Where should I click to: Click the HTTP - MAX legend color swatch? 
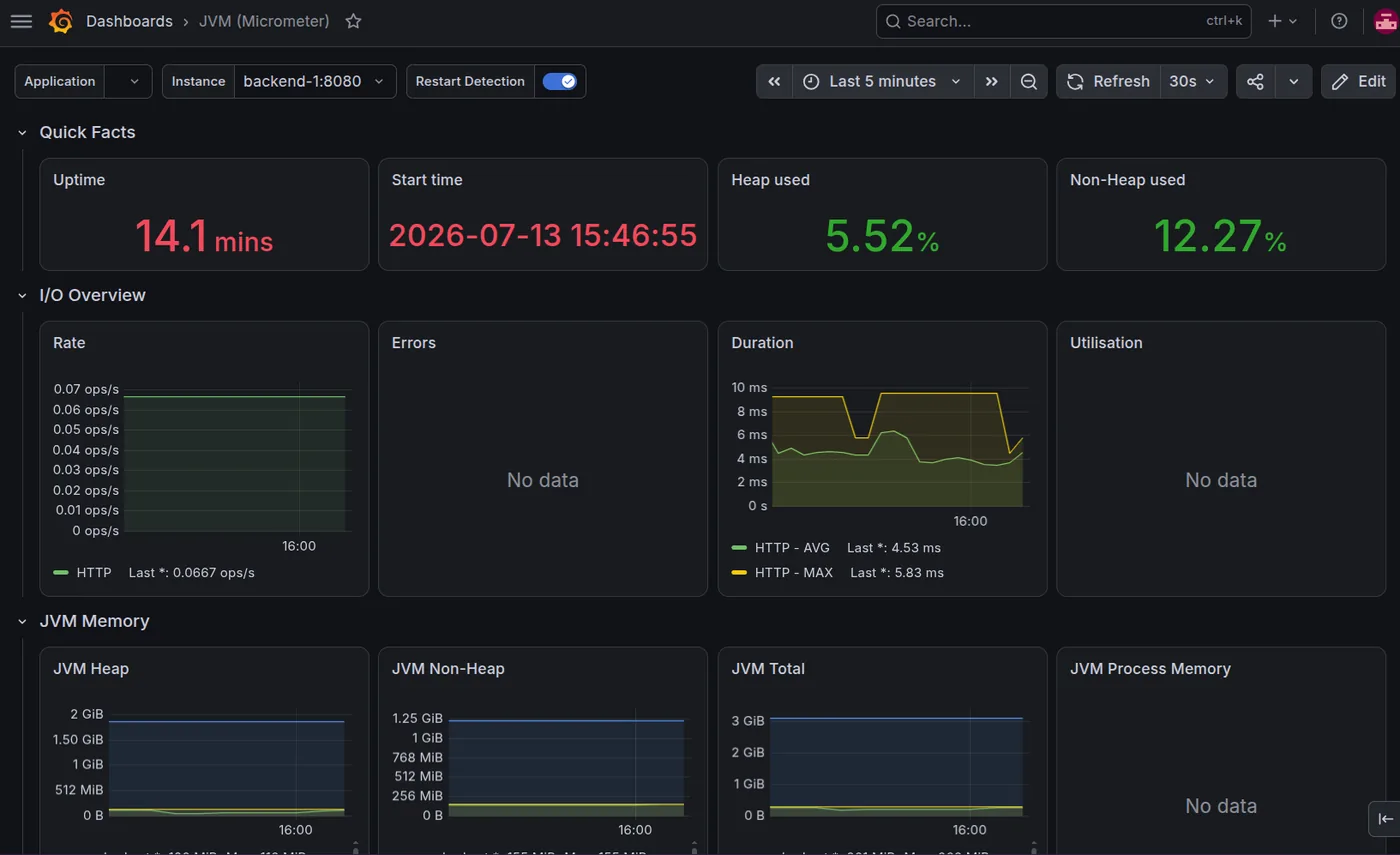point(739,573)
